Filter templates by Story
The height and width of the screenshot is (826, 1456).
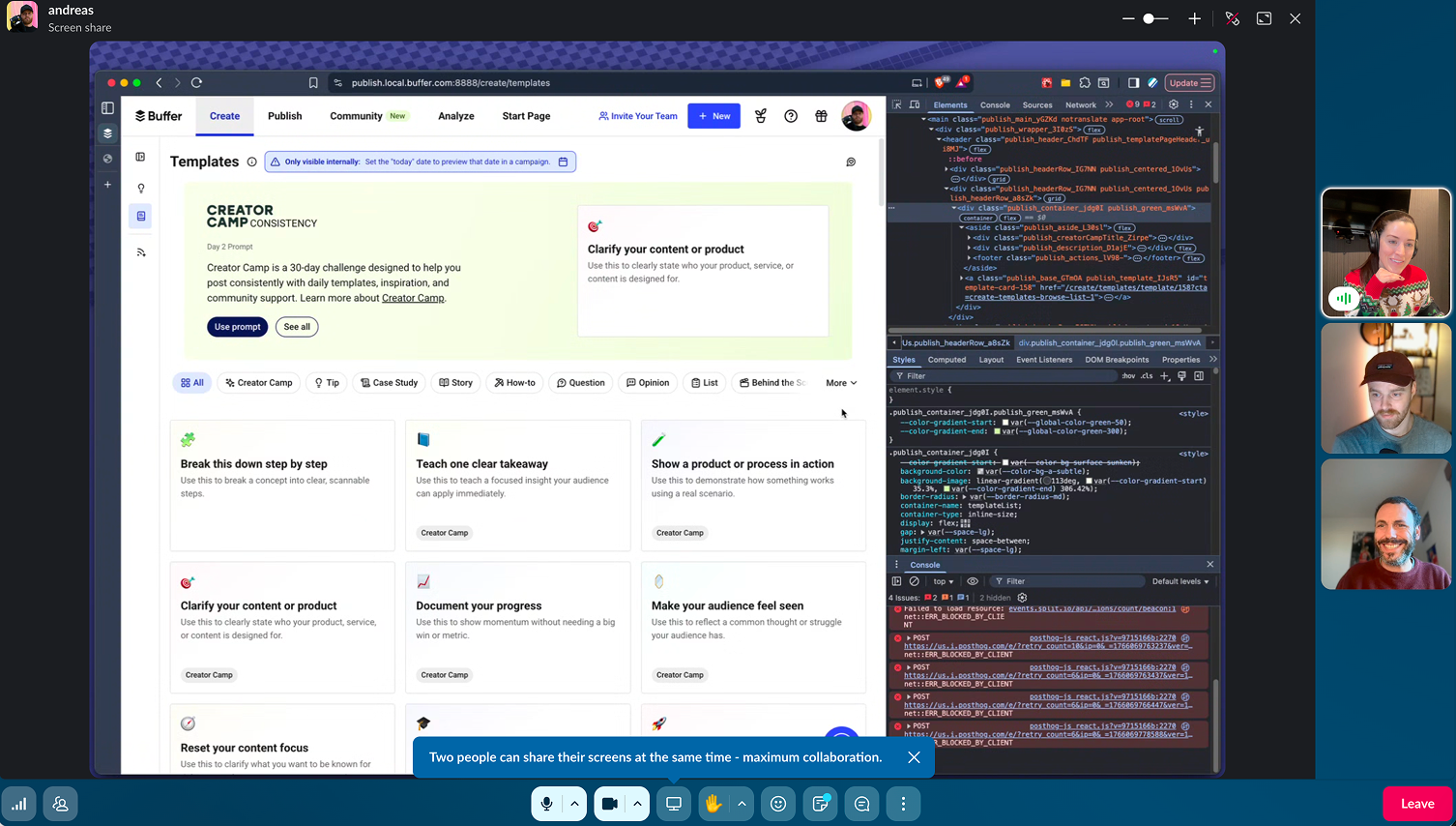(x=456, y=383)
